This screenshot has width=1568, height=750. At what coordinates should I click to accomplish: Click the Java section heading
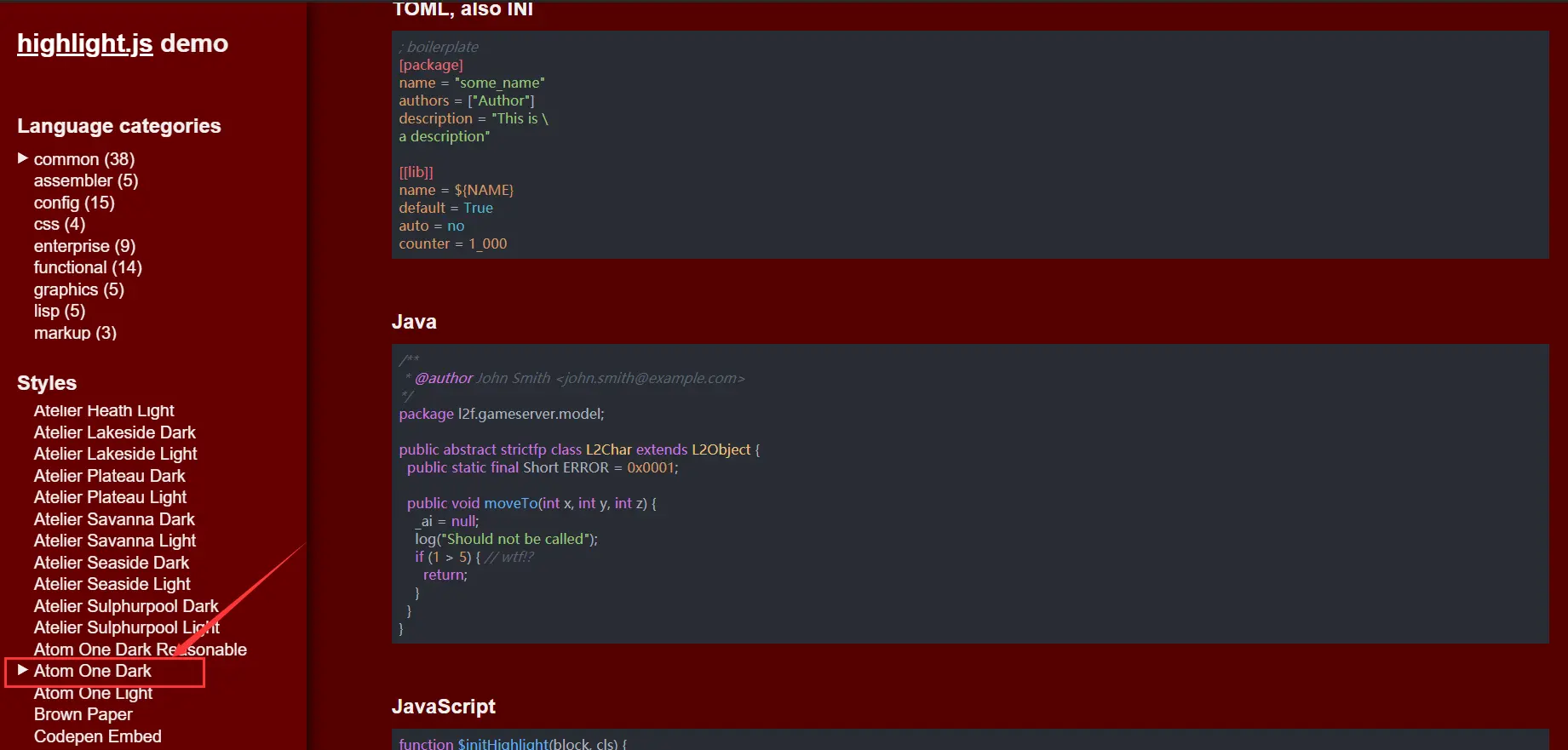point(414,322)
